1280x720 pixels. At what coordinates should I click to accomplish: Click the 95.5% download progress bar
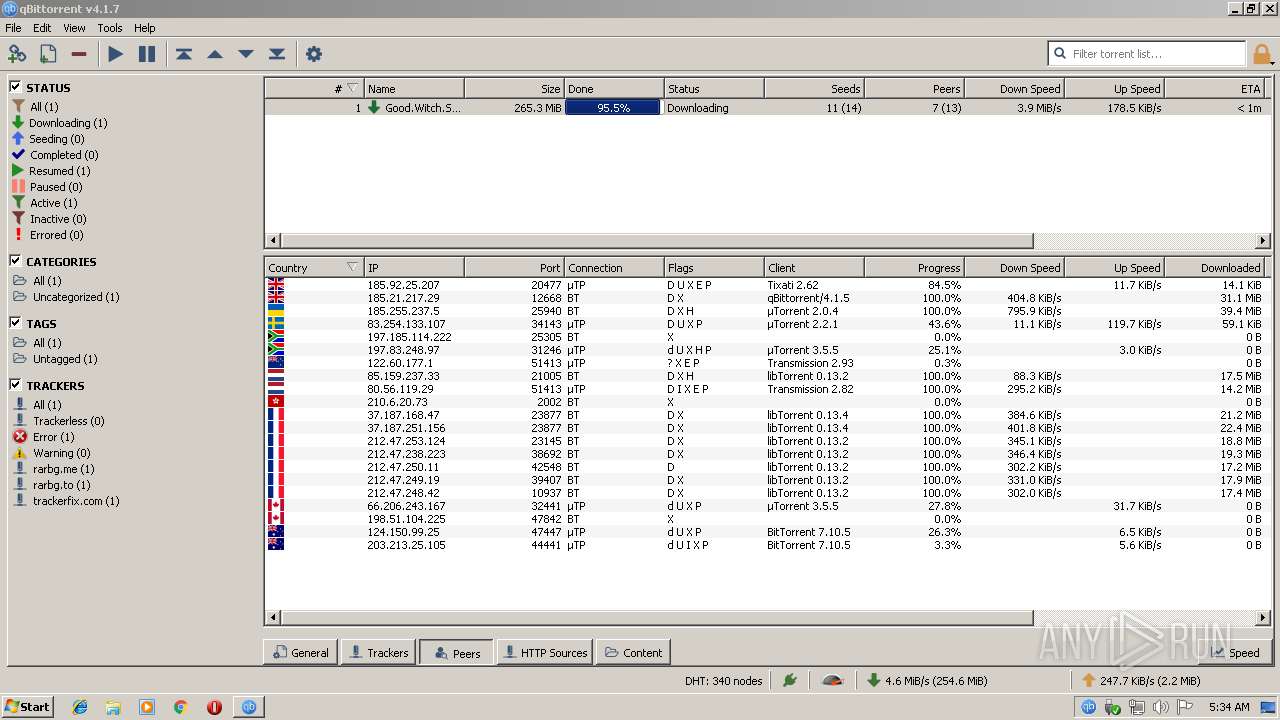coord(613,107)
